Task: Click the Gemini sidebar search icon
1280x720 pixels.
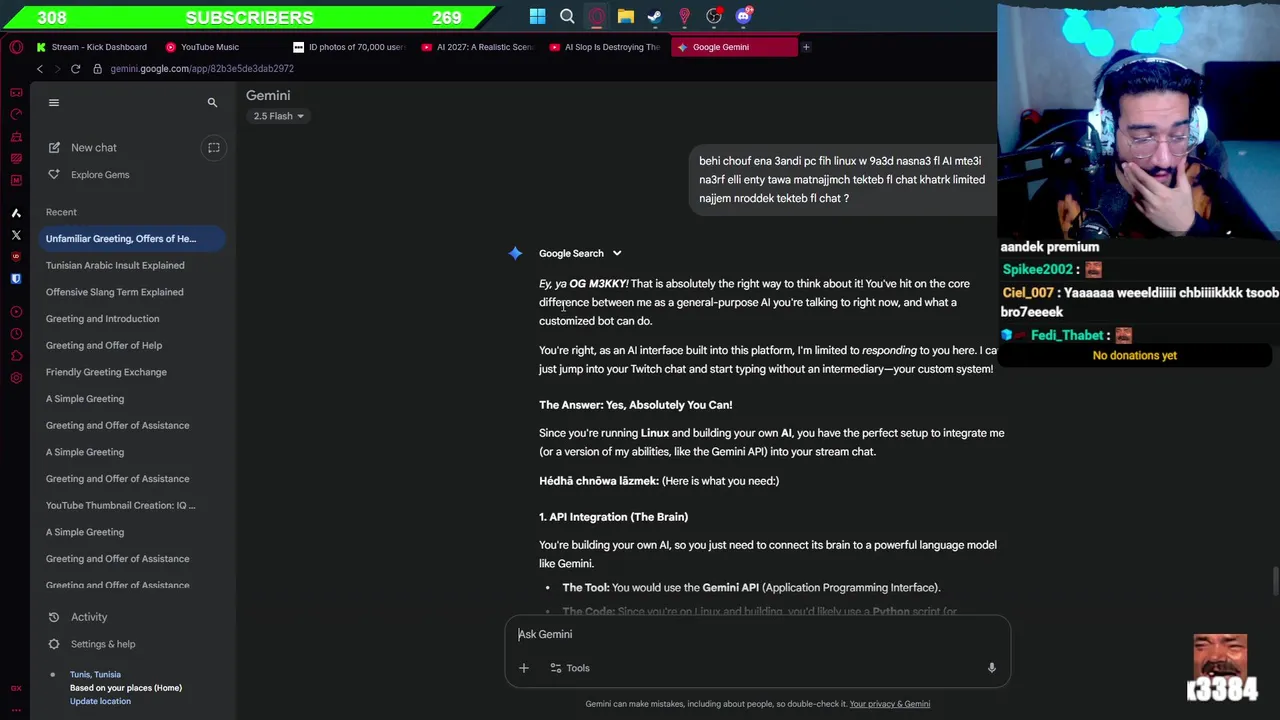Action: coord(212,102)
